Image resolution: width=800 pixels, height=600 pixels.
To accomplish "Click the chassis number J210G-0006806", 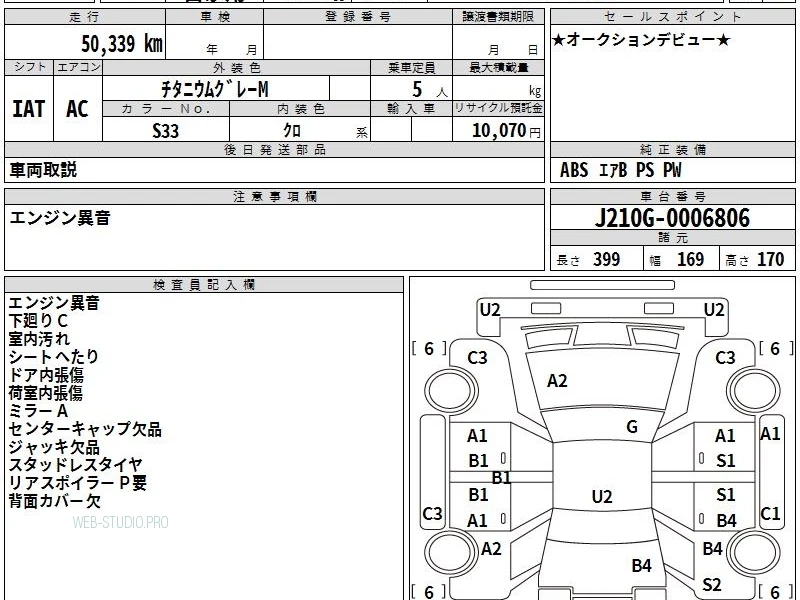I will pyautogui.click(x=672, y=218).
